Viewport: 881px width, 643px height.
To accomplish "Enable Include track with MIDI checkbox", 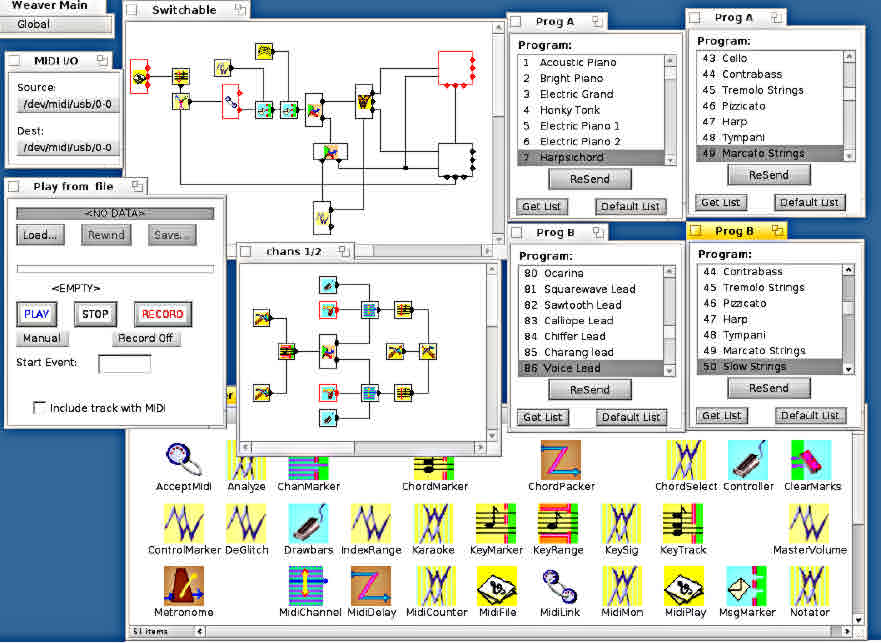I will [x=39, y=407].
